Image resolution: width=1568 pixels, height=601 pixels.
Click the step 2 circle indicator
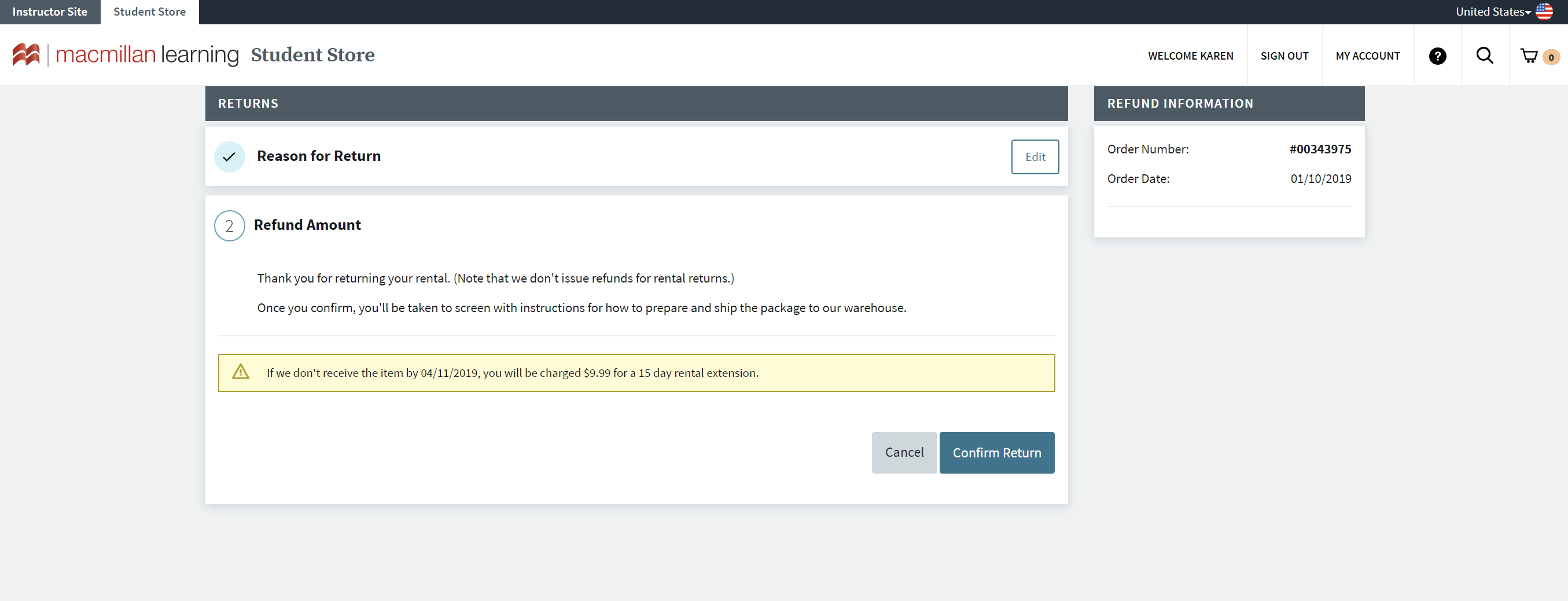230,226
